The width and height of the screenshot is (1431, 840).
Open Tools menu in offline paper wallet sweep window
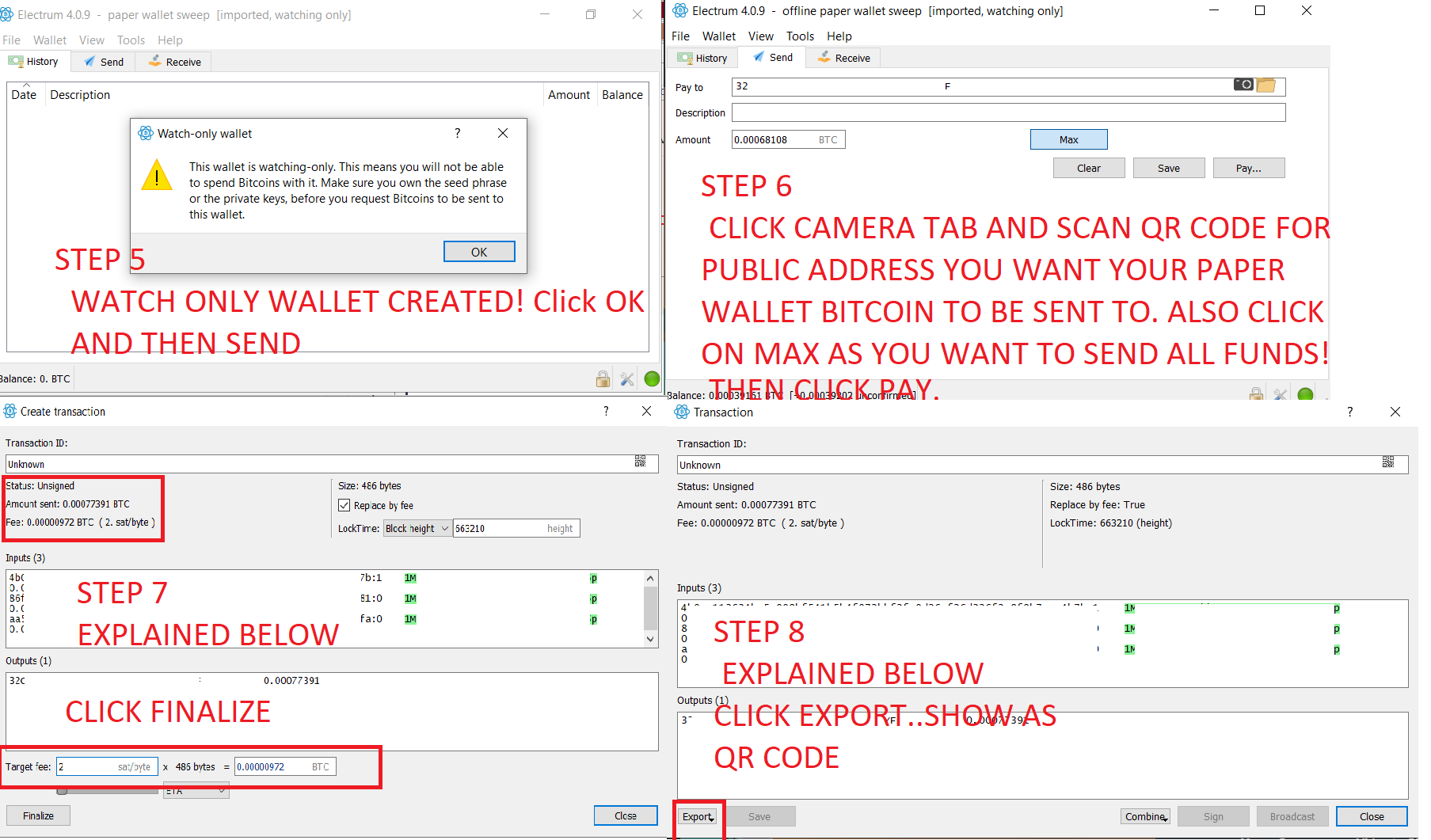801,36
